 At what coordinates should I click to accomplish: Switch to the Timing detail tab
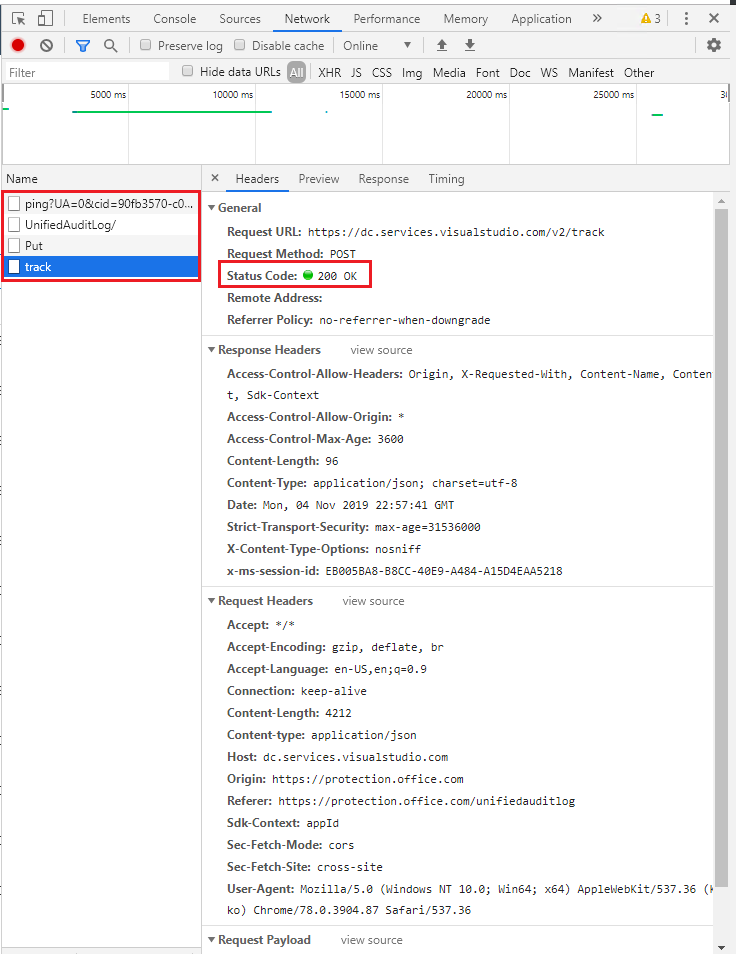point(446,179)
